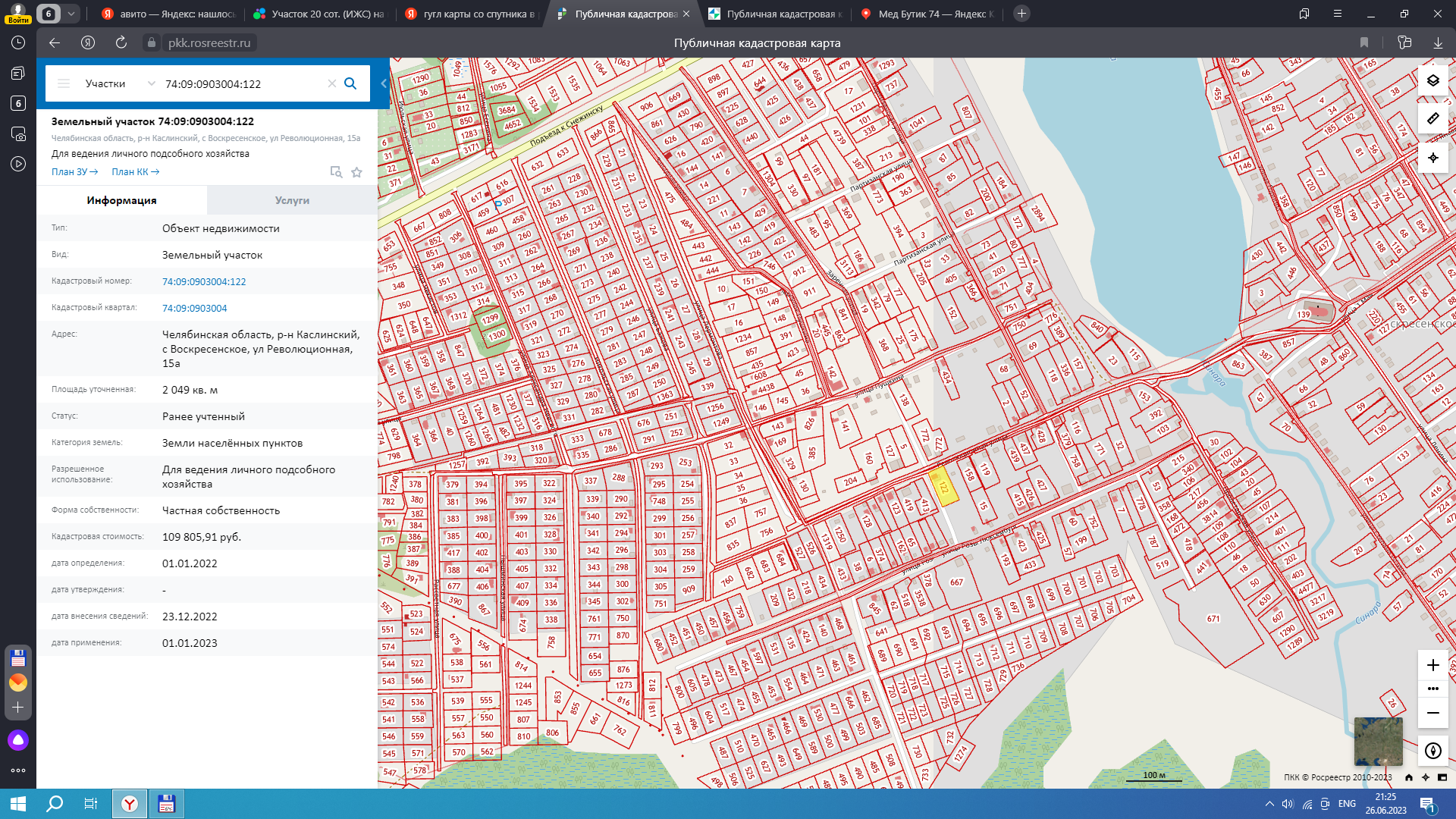Zoom out of the map
This screenshot has width=1456, height=819.
1432,713
